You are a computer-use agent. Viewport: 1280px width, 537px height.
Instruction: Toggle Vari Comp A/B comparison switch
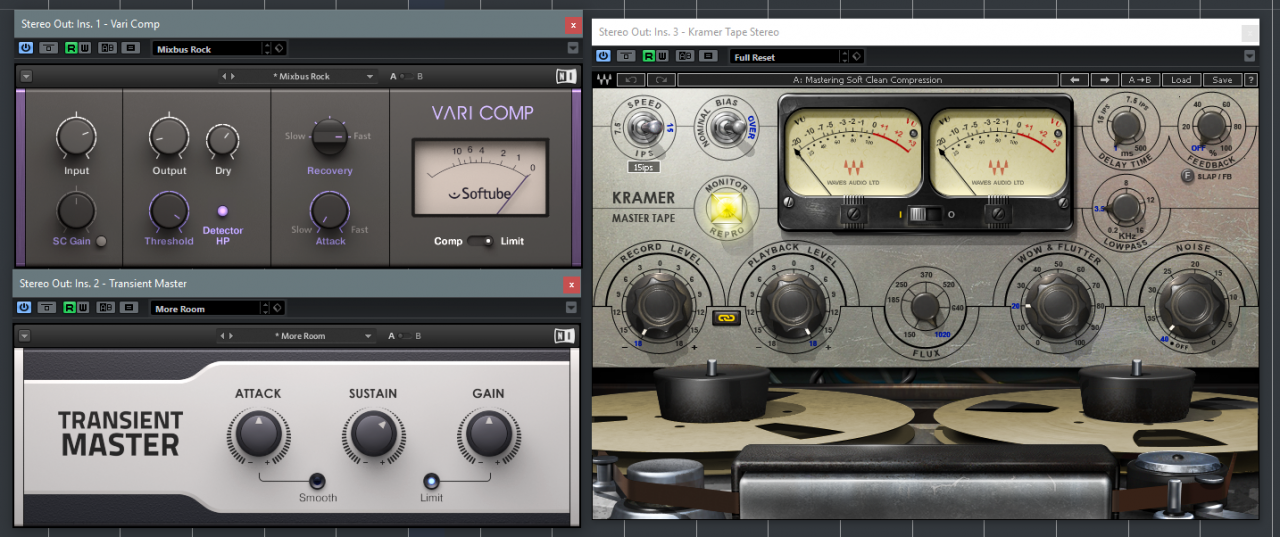click(x=406, y=76)
